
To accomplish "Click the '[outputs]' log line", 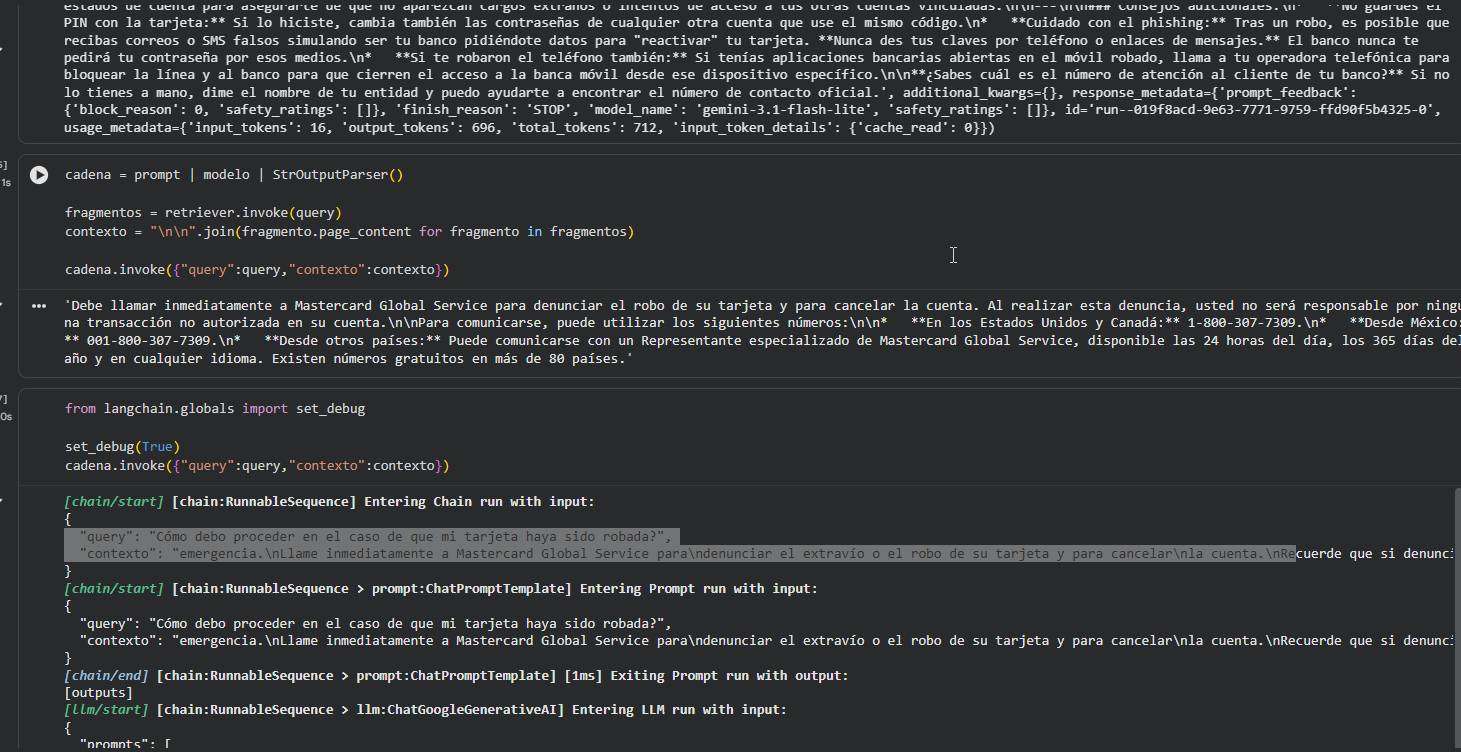I will pos(98,693).
